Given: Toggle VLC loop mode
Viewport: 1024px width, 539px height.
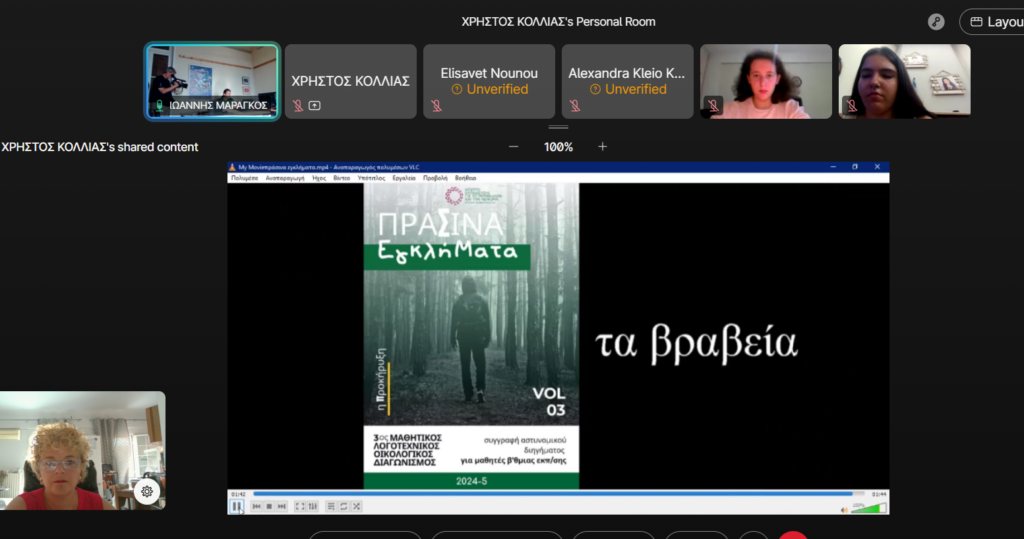Looking at the screenshot, I should tap(344, 507).
